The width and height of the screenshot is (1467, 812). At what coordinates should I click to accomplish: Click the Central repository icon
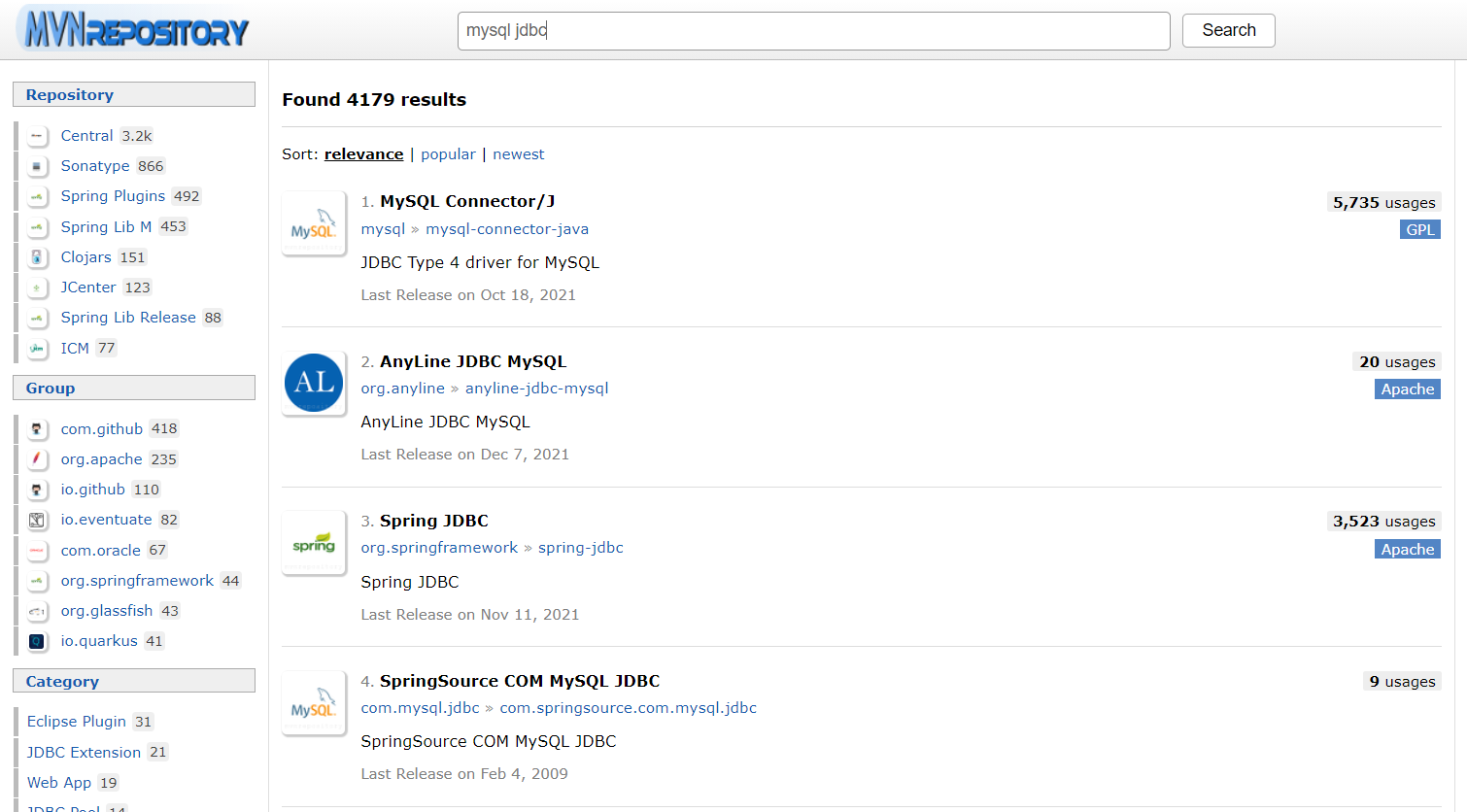point(37,136)
